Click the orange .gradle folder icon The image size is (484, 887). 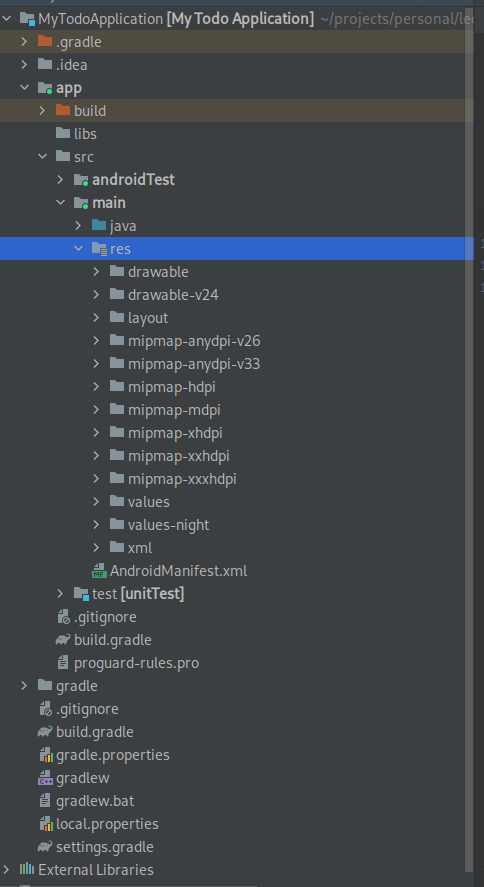[45, 41]
